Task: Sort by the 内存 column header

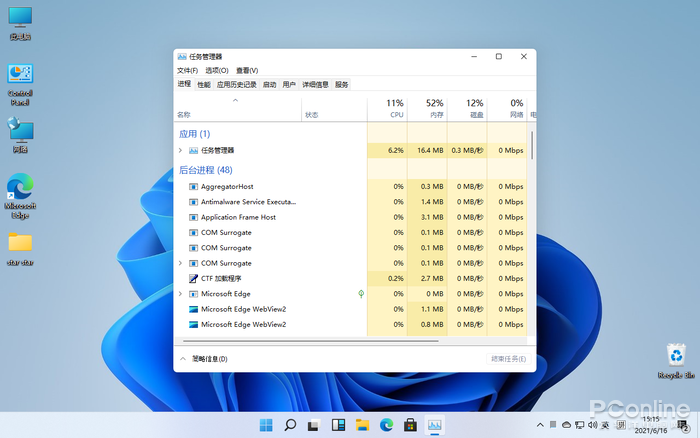Action: click(x=435, y=108)
